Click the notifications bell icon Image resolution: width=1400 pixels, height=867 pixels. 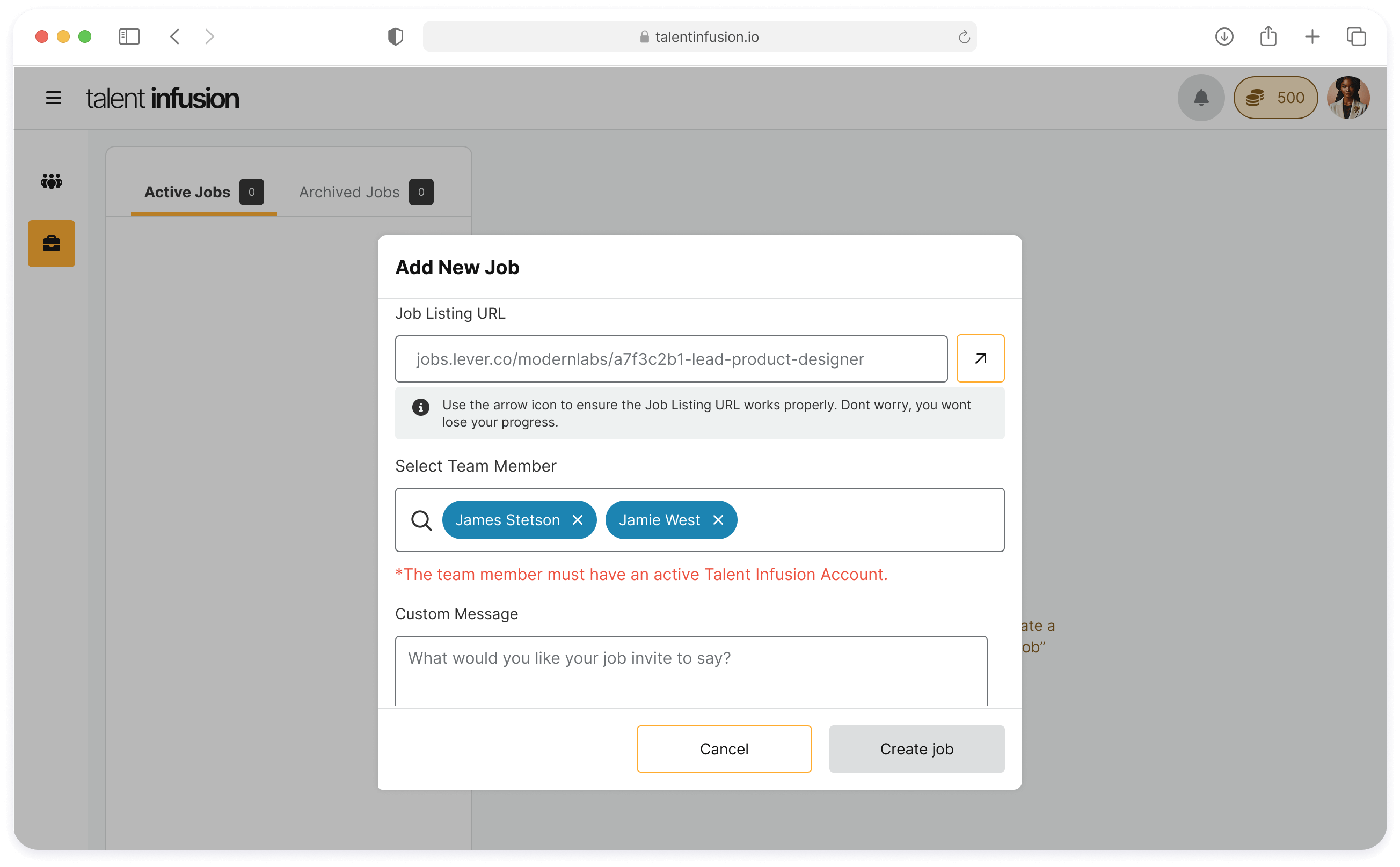tap(1200, 98)
